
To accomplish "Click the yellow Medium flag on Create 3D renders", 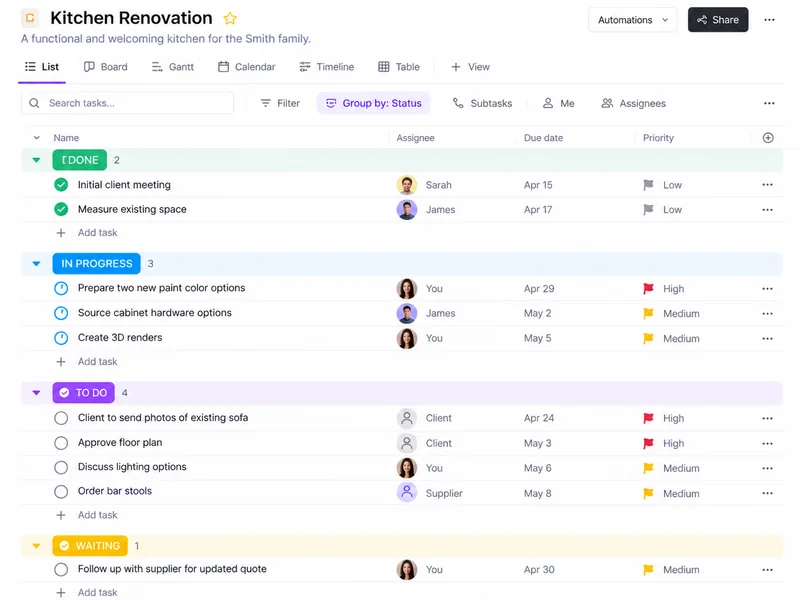I will tap(648, 338).
